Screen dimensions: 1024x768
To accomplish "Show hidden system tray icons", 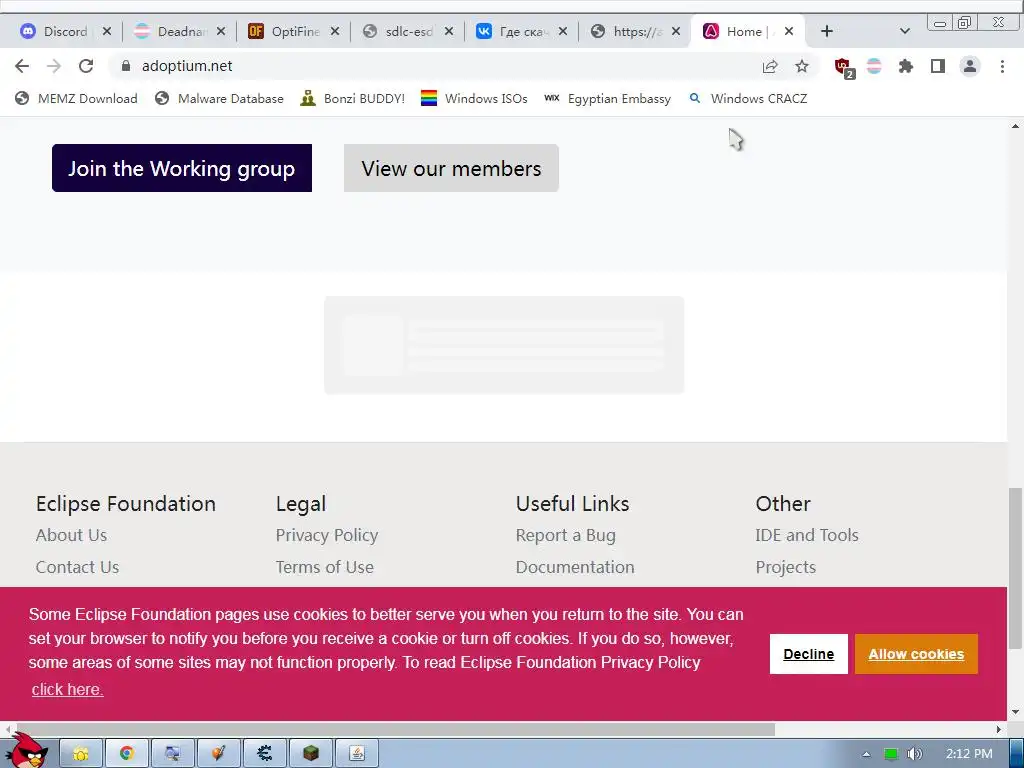I will coord(867,754).
